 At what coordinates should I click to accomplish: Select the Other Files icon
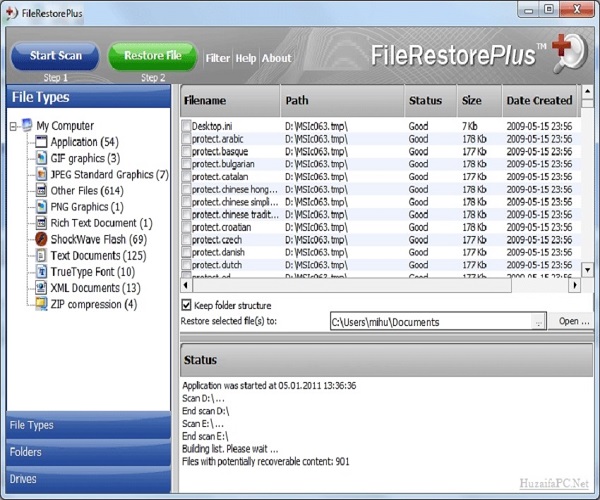[x=41, y=190]
